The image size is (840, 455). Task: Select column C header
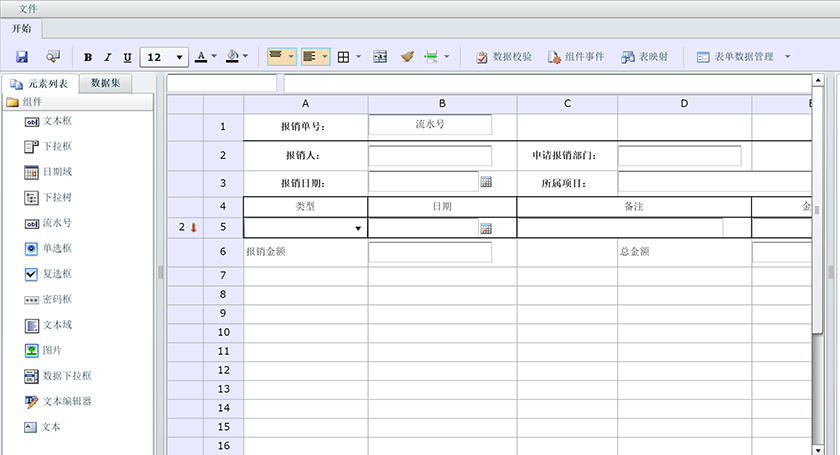point(567,104)
